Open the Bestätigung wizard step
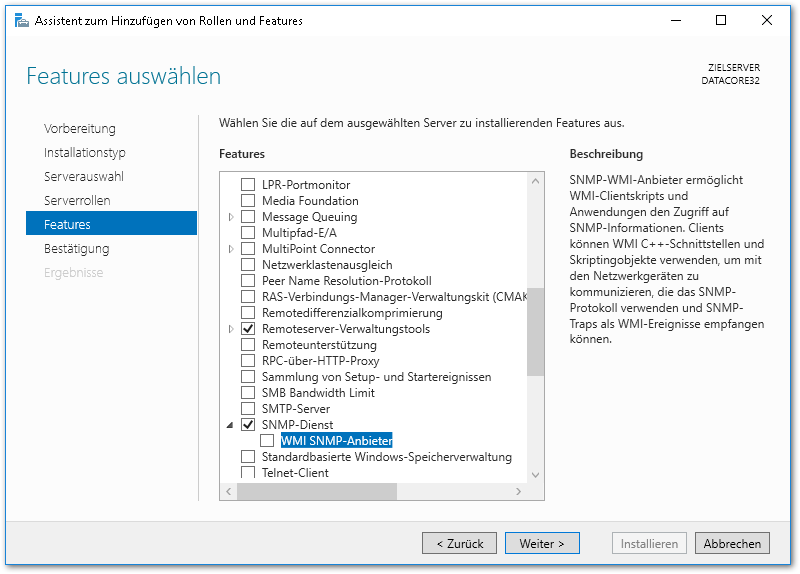This screenshot has width=800, height=574. coord(77,249)
